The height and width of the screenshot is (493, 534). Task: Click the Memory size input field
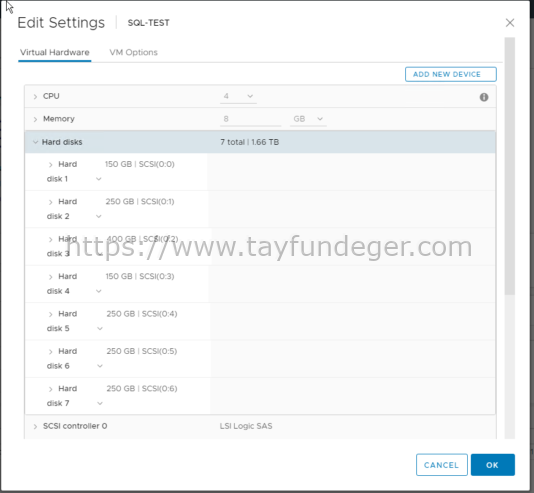[250, 119]
